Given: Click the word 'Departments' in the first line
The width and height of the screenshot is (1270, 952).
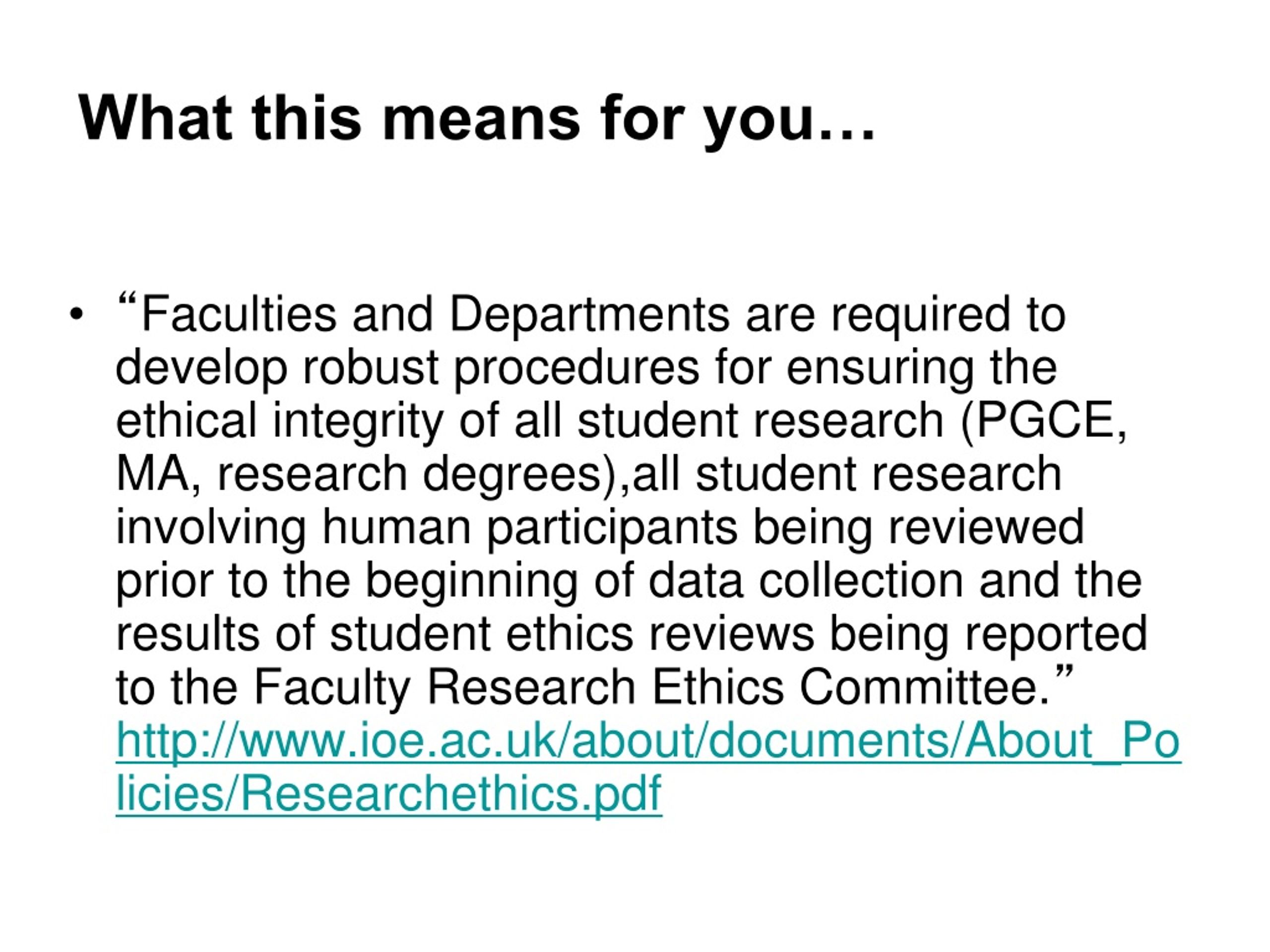Looking at the screenshot, I should pos(588,316).
